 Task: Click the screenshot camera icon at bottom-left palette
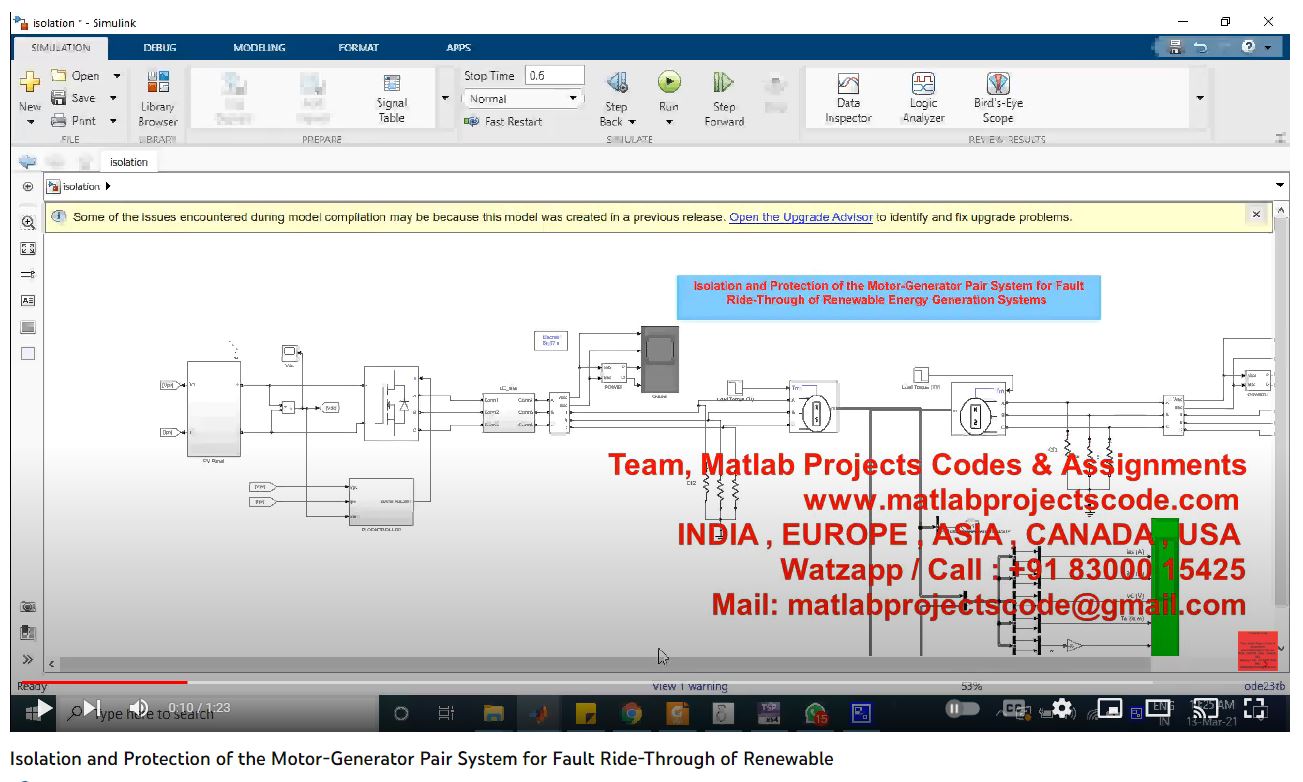[28, 607]
